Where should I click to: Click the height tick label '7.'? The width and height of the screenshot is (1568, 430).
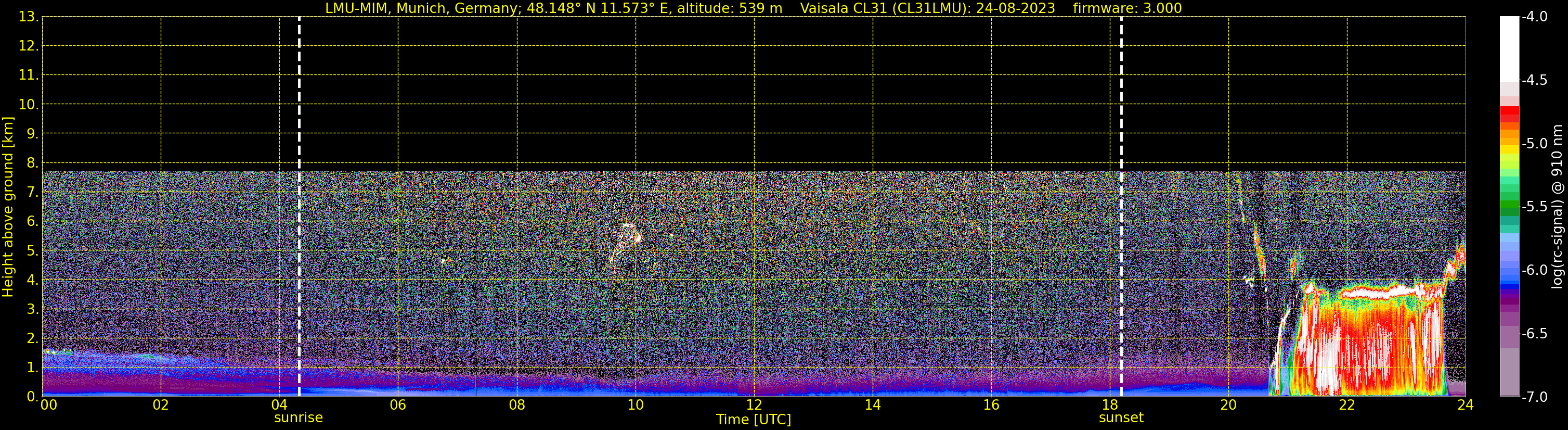tap(32, 192)
